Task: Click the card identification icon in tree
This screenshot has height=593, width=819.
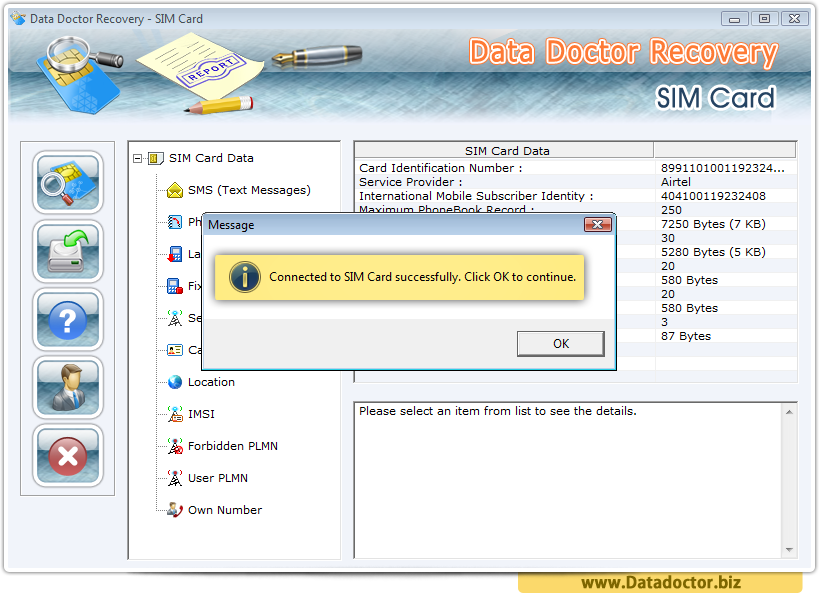Action: pyautogui.click(x=174, y=350)
